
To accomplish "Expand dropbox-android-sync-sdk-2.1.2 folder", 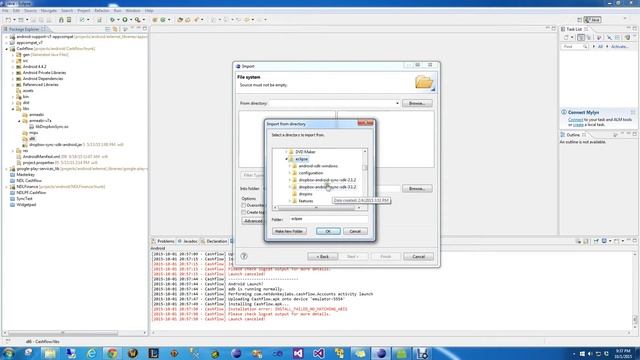I will coord(290,180).
